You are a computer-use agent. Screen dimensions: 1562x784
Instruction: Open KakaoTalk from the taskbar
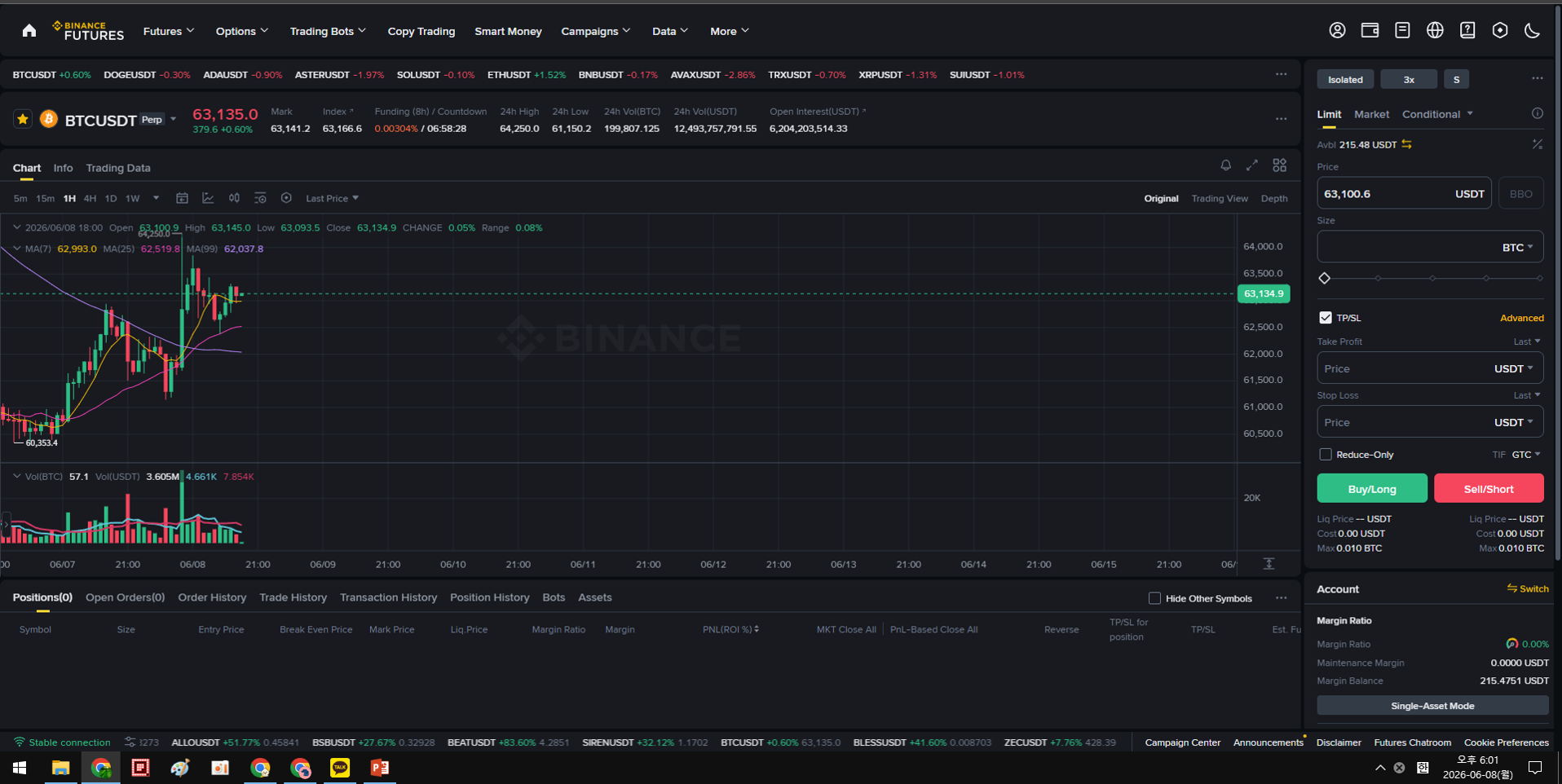point(340,768)
